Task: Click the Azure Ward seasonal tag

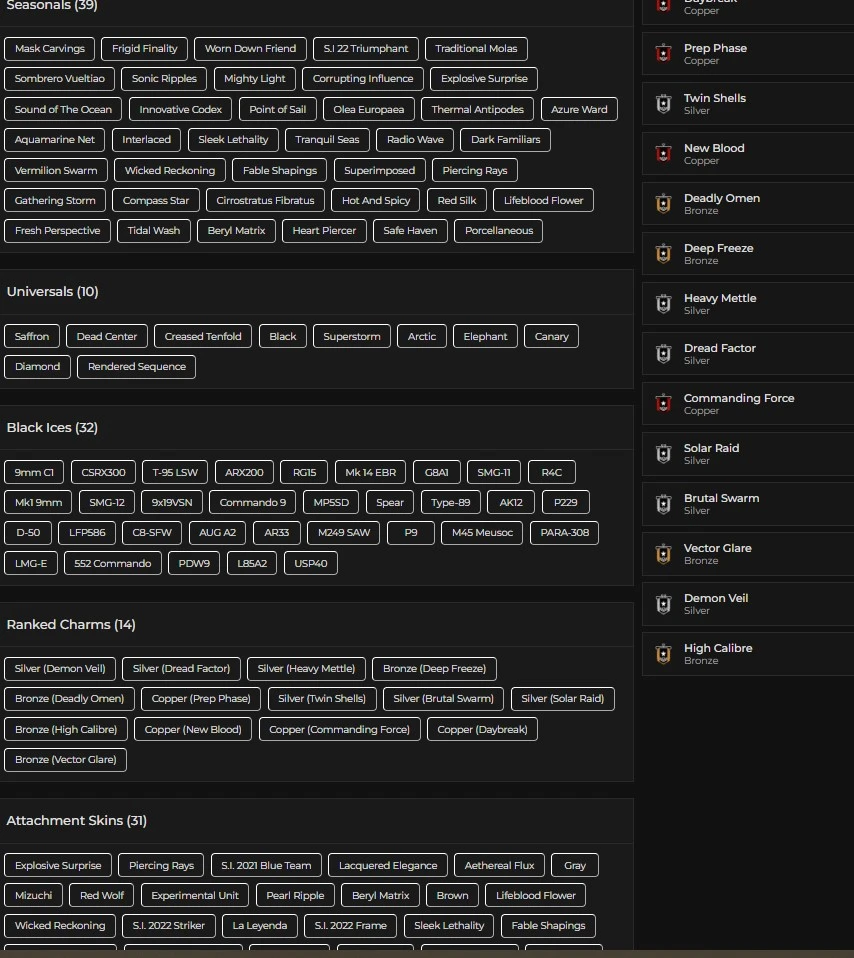Action: (579, 110)
